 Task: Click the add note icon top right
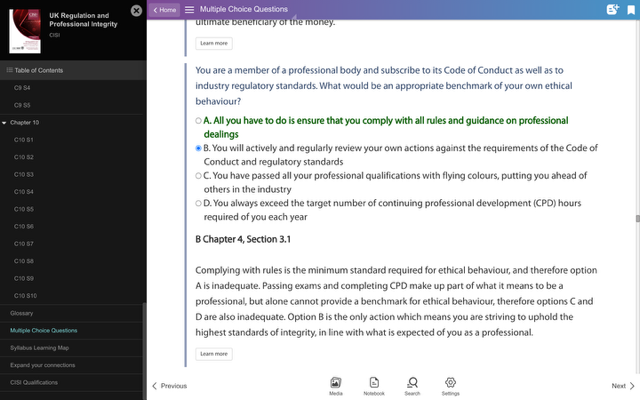611,9
